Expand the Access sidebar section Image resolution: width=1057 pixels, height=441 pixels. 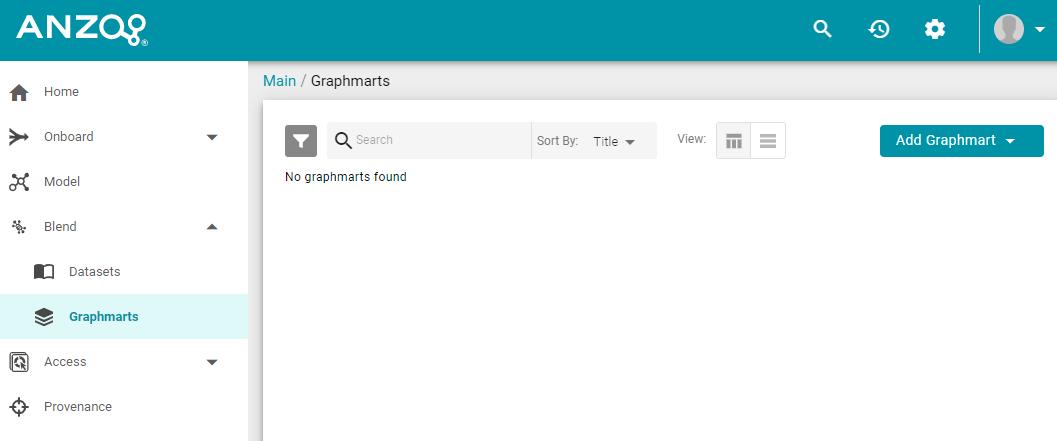click(x=212, y=362)
